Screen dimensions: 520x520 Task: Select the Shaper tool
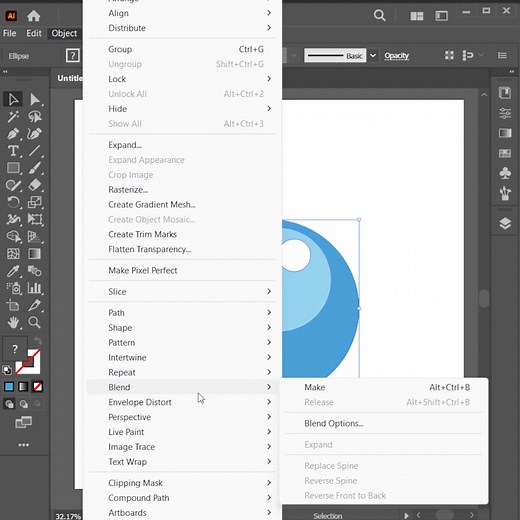[13, 185]
